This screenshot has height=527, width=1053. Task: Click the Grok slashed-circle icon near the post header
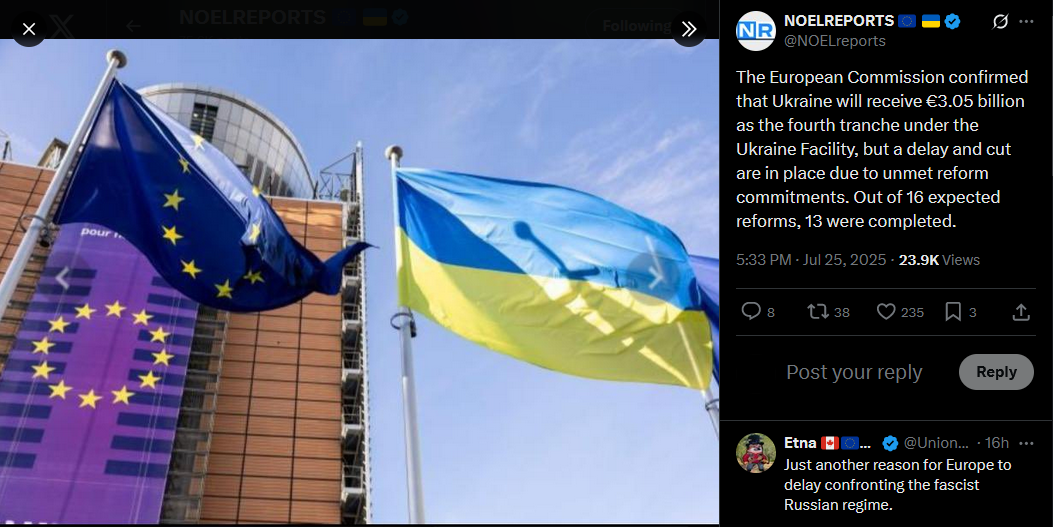click(x=1000, y=21)
